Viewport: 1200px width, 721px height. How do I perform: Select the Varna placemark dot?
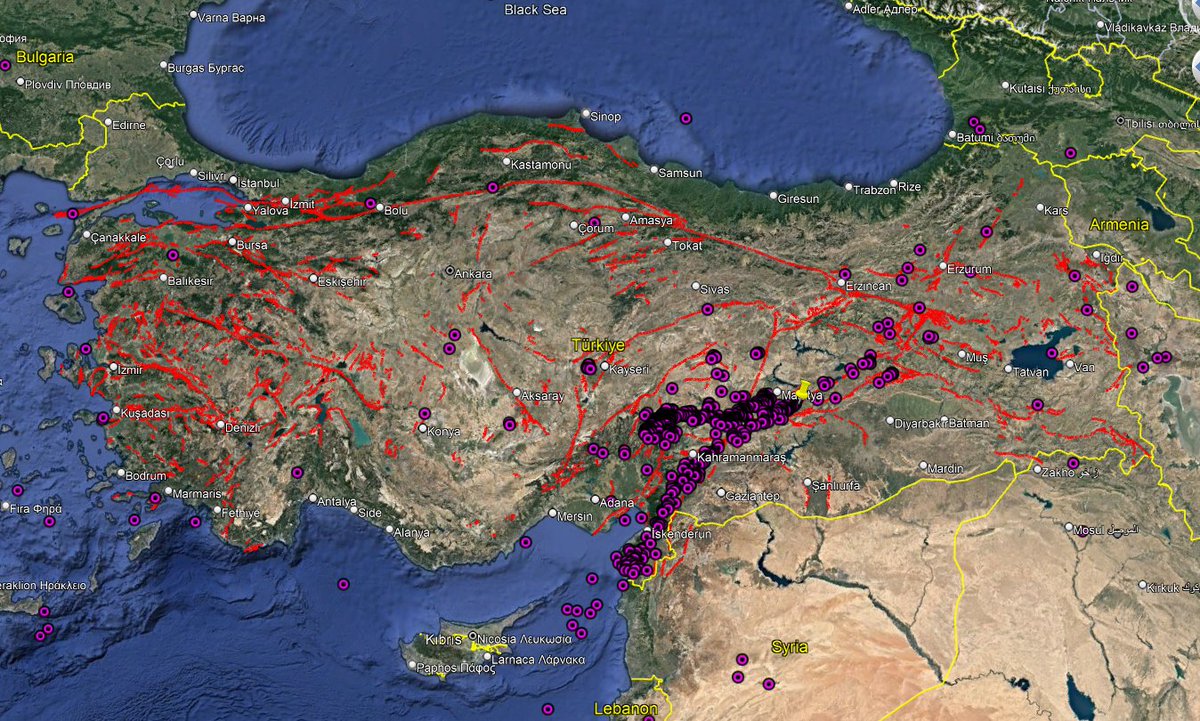(x=193, y=17)
